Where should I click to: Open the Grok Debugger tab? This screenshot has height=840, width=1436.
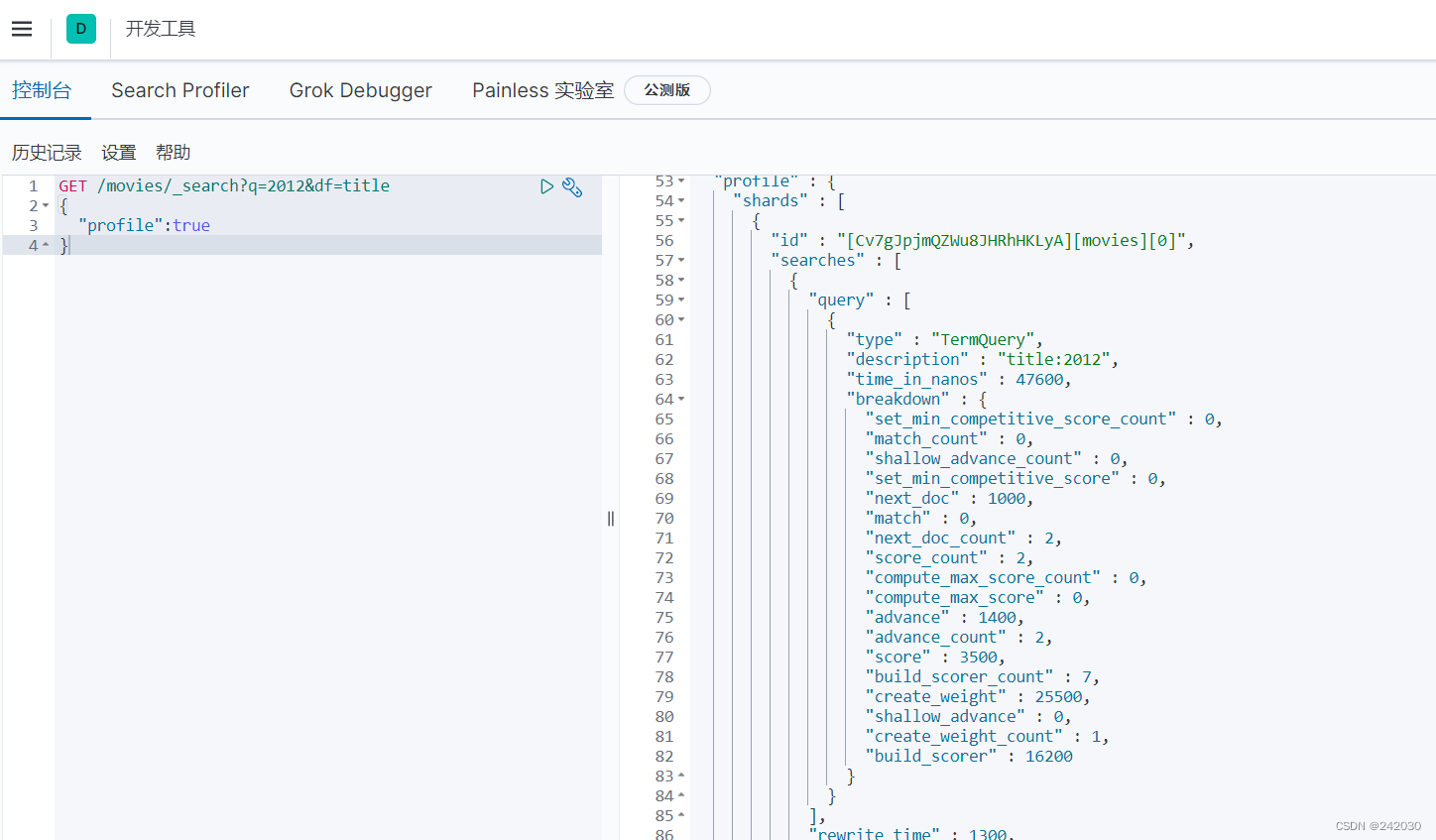[x=361, y=90]
